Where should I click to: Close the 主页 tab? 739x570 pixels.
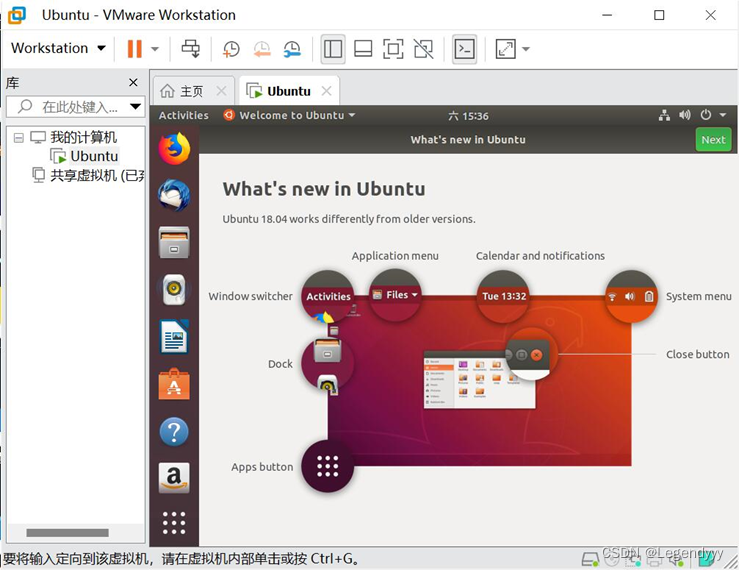pos(221,91)
